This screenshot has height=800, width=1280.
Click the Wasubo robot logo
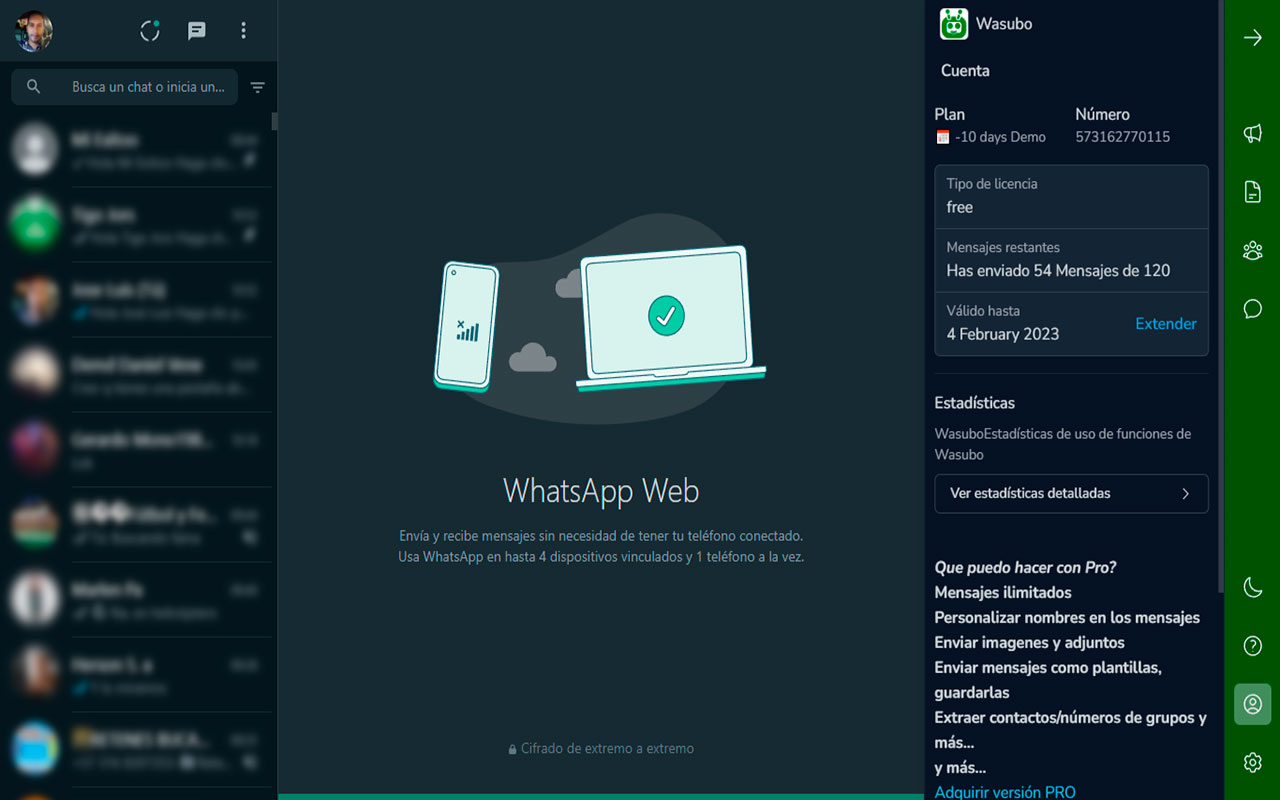coord(954,24)
